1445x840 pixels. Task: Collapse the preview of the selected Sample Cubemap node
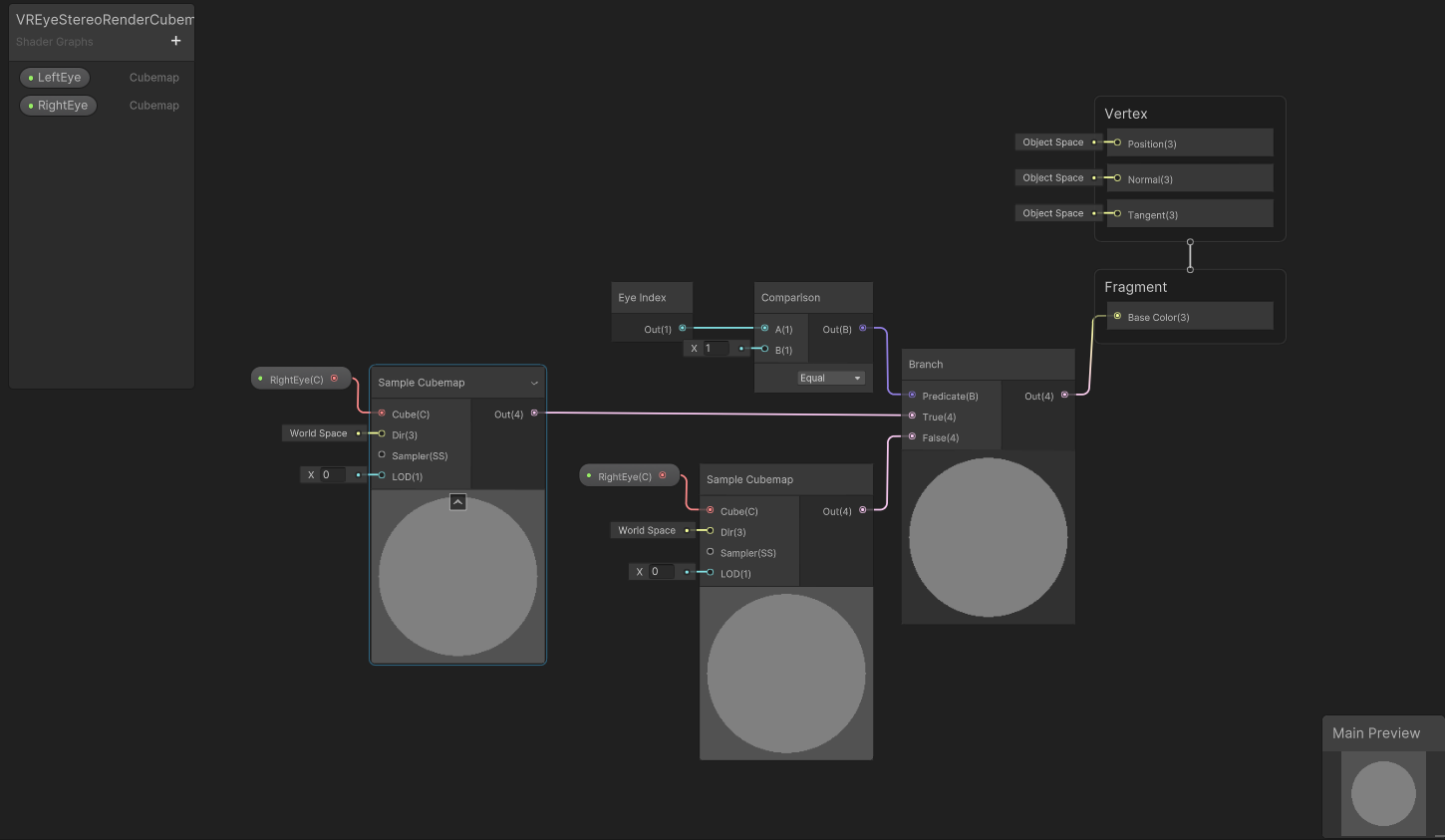[458, 502]
